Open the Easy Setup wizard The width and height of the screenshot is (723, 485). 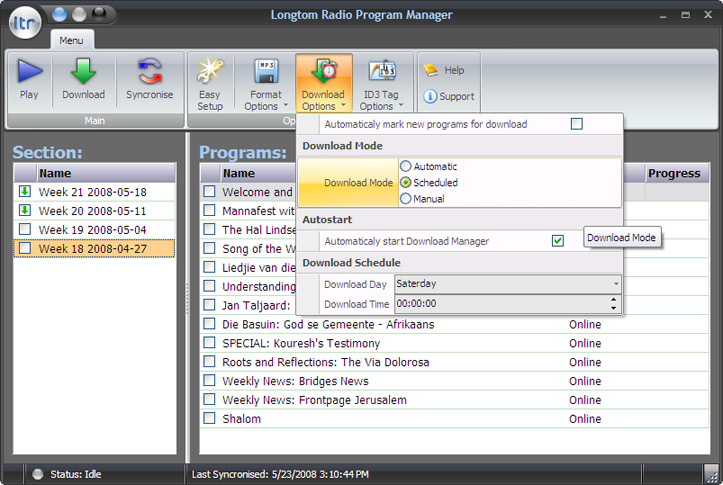click(210, 84)
